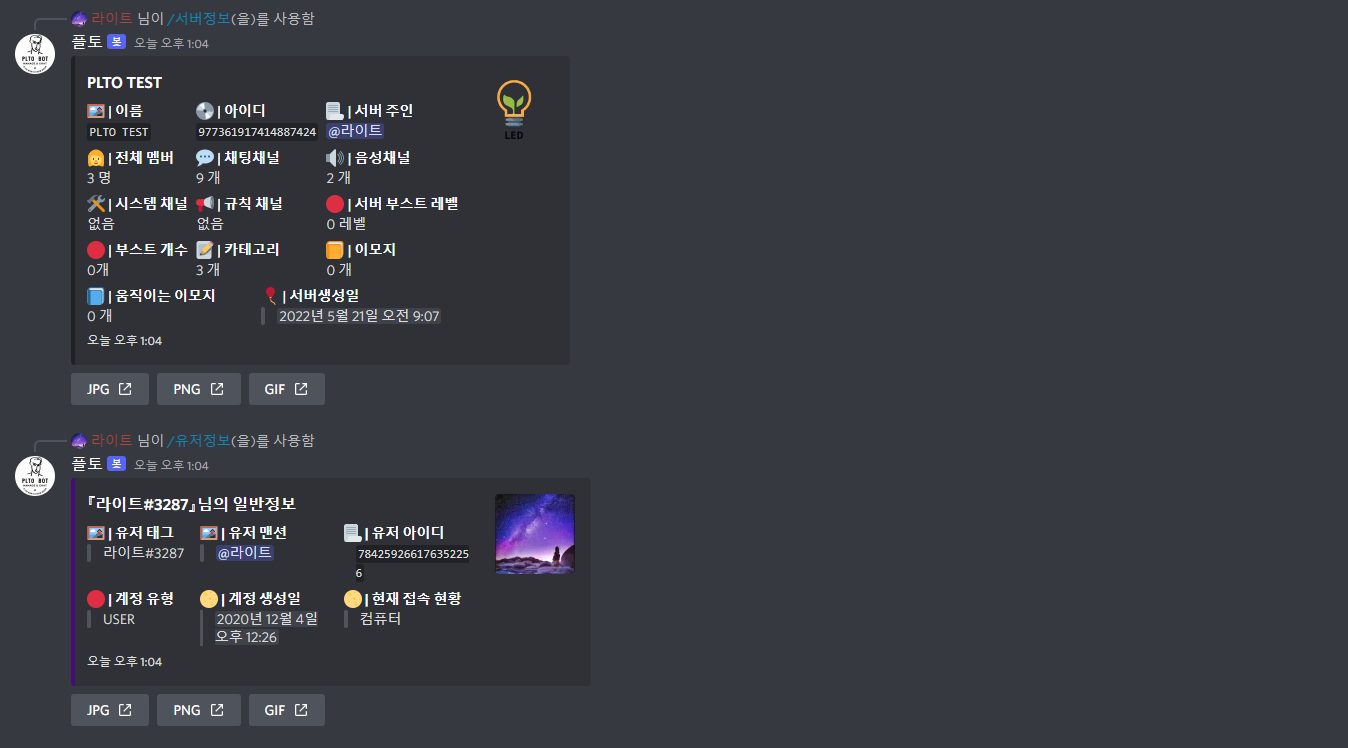Open the JPG link under the PLTO TEST embed
1348x748 pixels.
[110, 389]
